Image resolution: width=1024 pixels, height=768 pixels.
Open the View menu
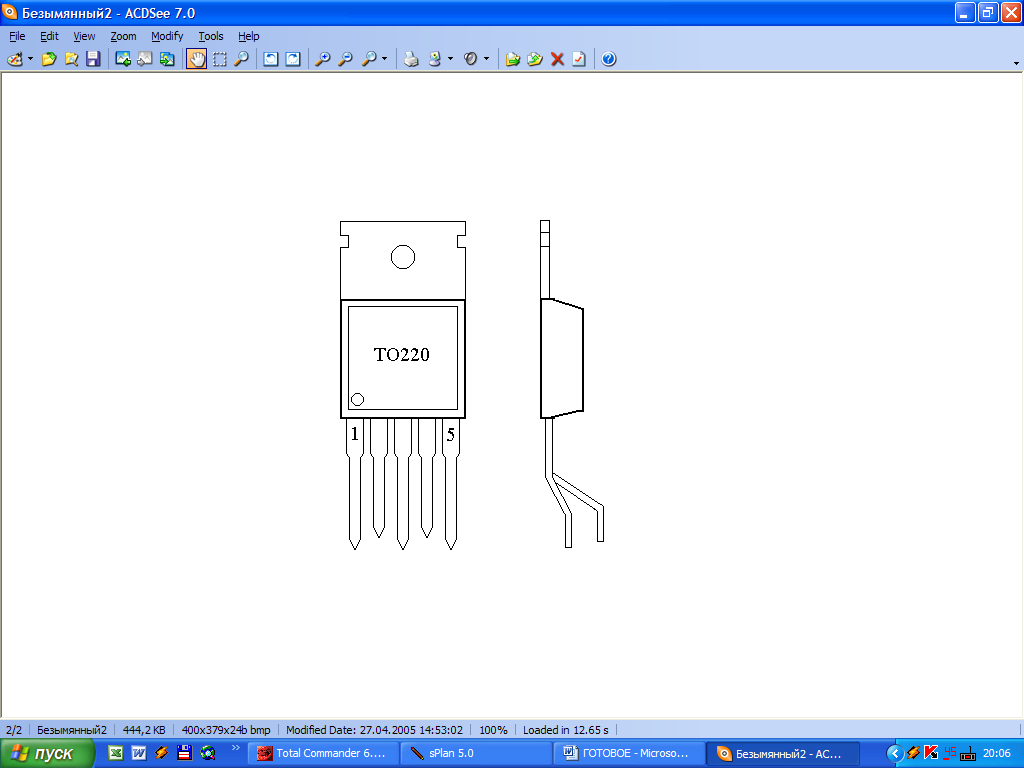point(84,36)
